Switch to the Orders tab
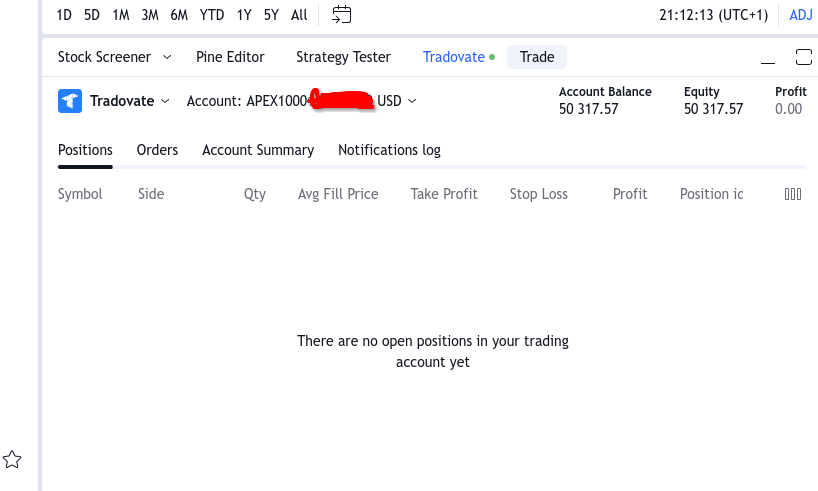818x491 pixels. (157, 150)
